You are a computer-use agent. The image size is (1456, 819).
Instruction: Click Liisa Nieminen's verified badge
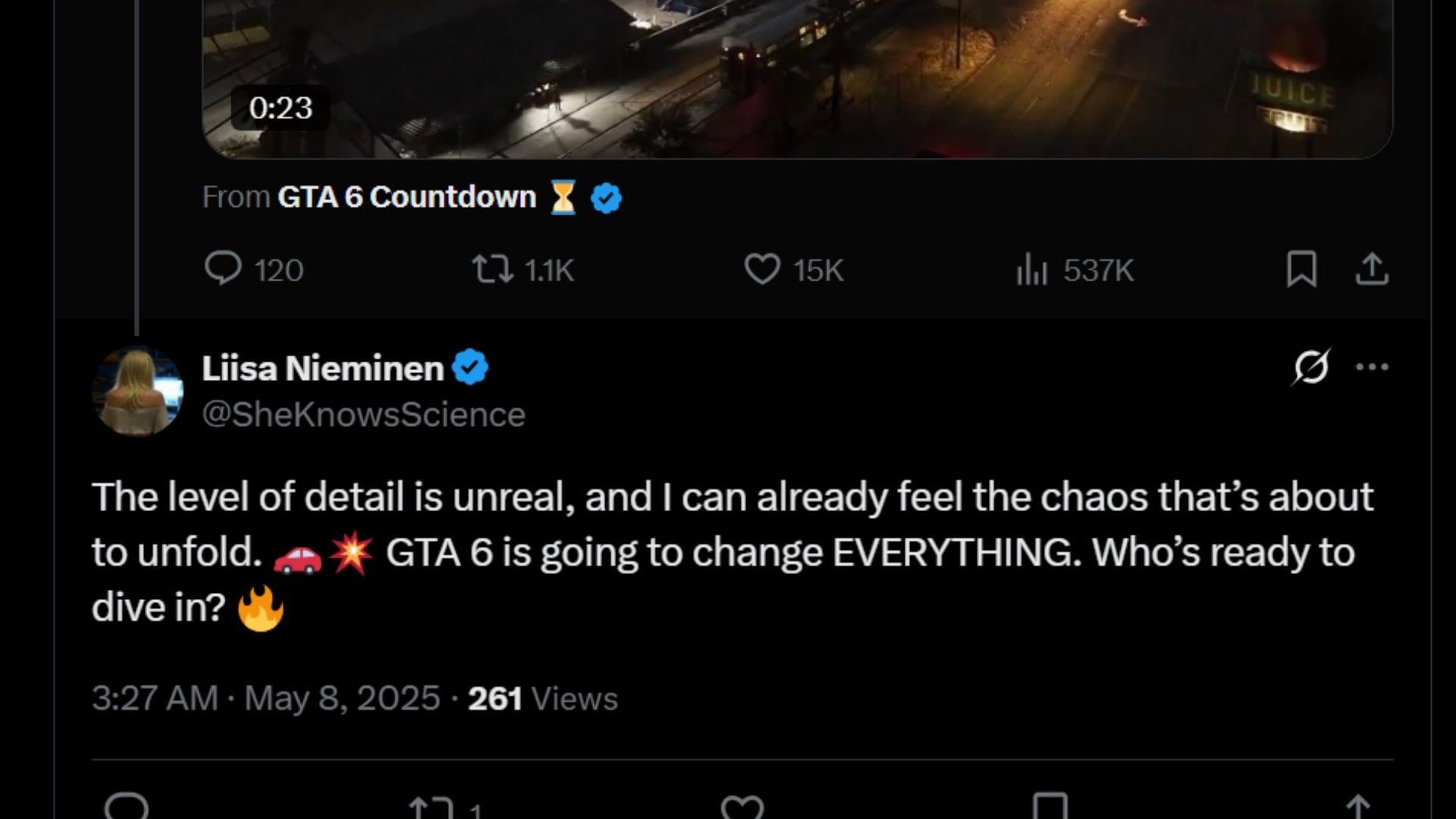point(470,368)
